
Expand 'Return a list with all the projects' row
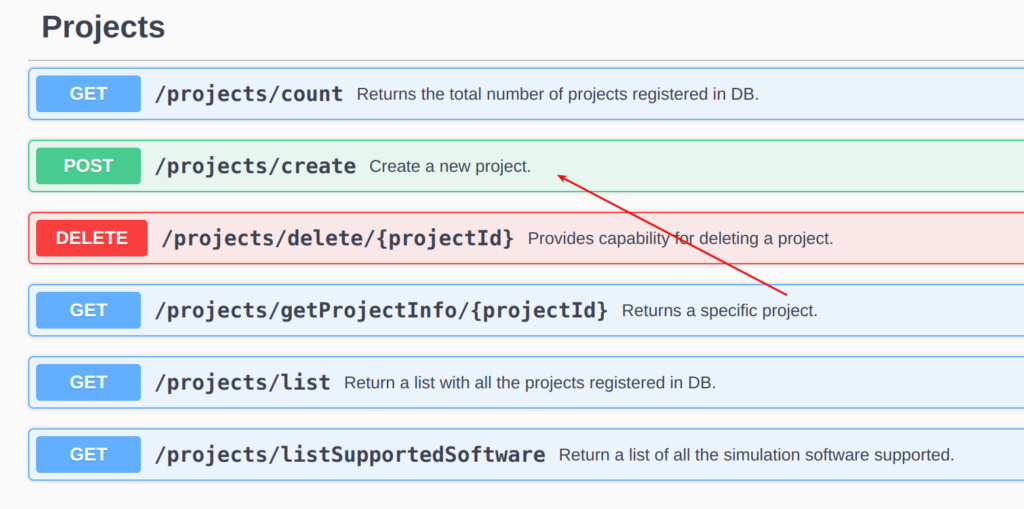click(526, 382)
